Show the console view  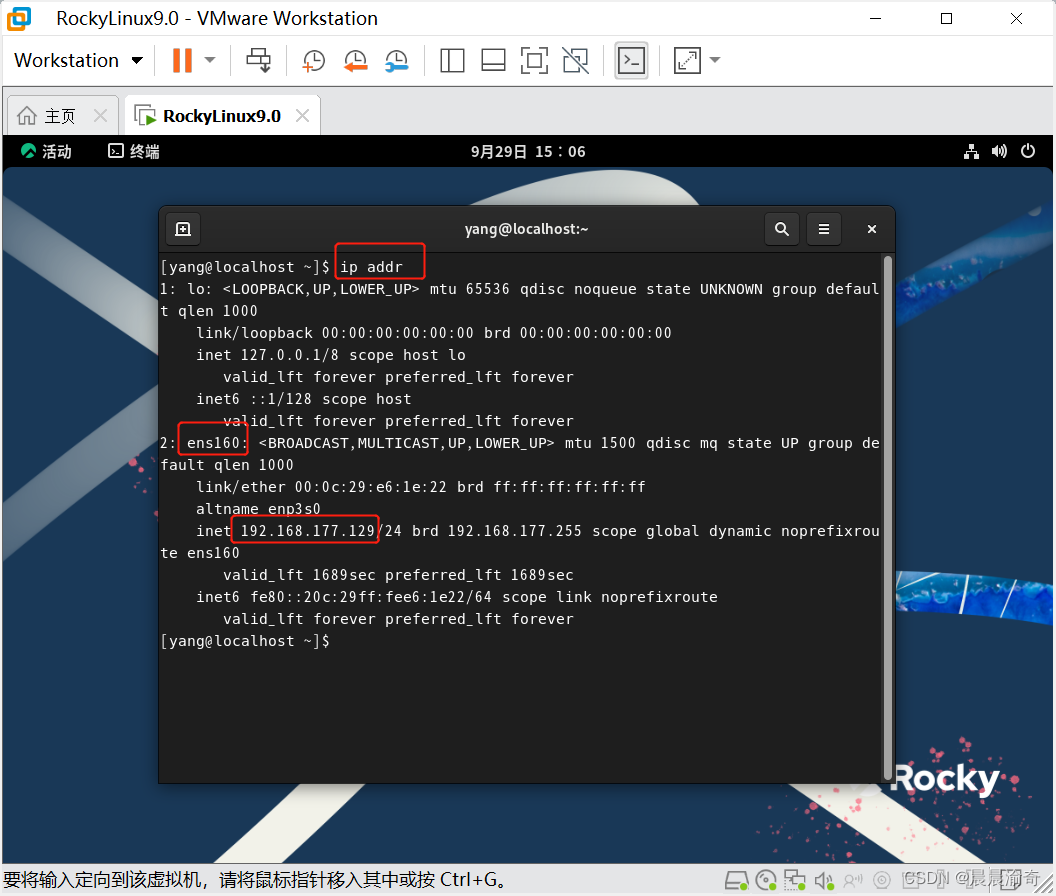pyautogui.click(x=632, y=61)
